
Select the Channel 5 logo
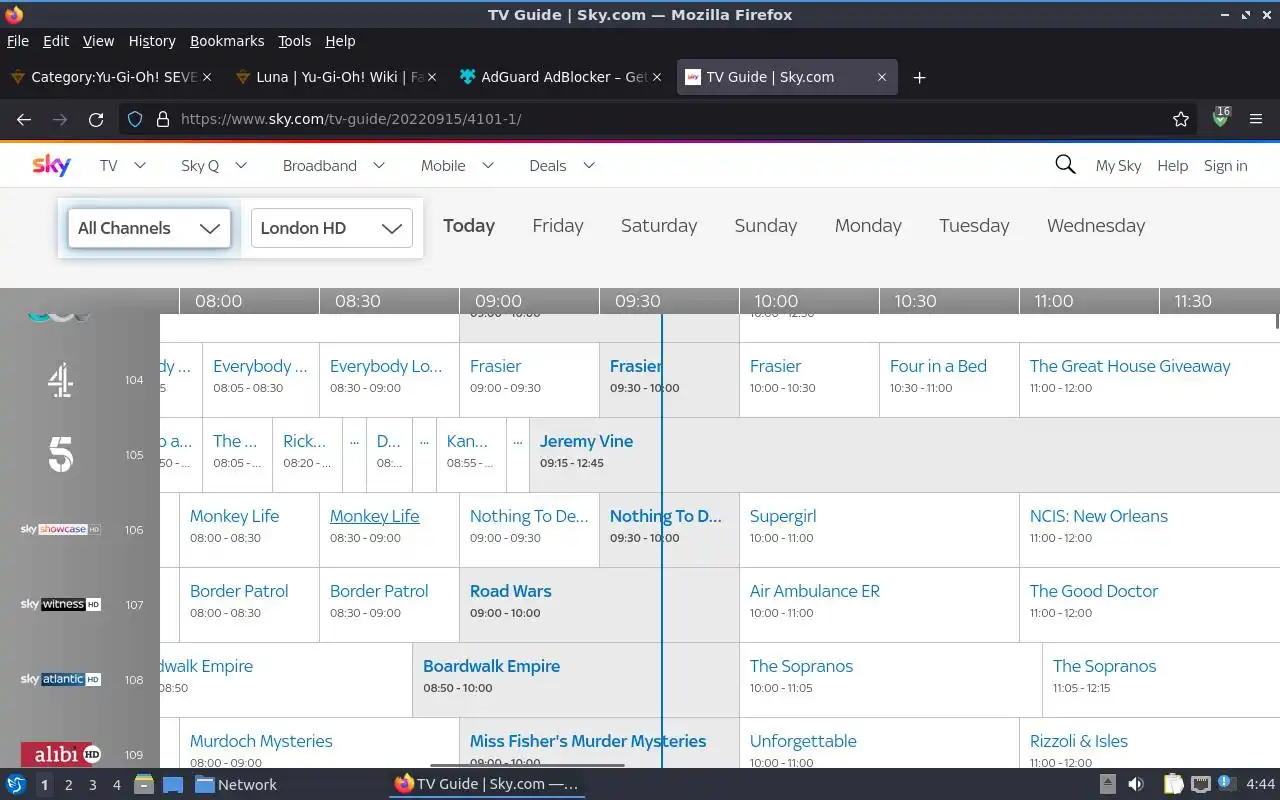(x=61, y=455)
